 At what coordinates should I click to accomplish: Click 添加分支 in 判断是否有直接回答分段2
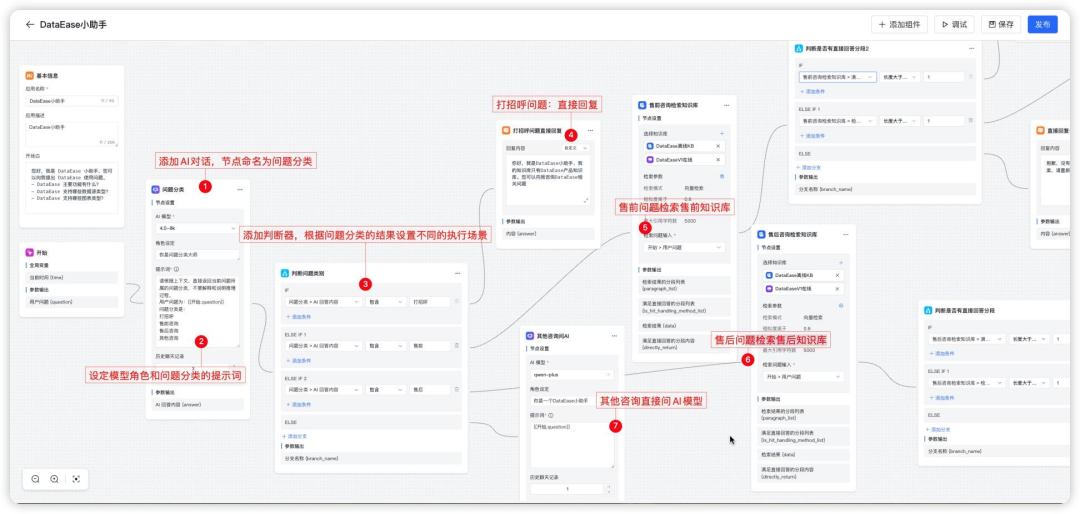pos(809,167)
